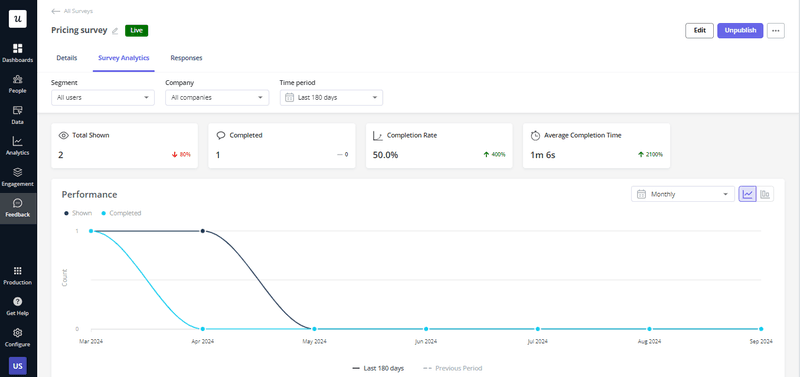Click the 1m 6s completion time value
The height and width of the screenshot is (377, 800).
click(542, 155)
